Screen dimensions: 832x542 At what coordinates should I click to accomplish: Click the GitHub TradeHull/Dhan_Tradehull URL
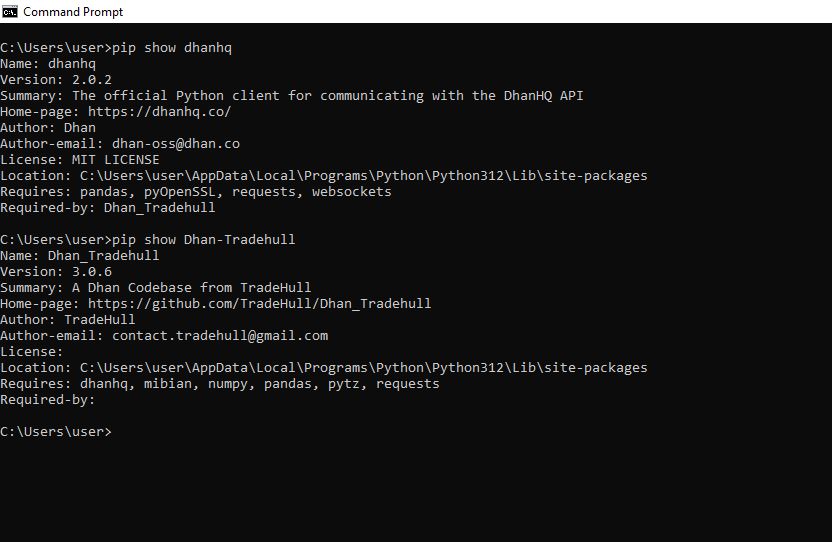(x=259, y=303)
